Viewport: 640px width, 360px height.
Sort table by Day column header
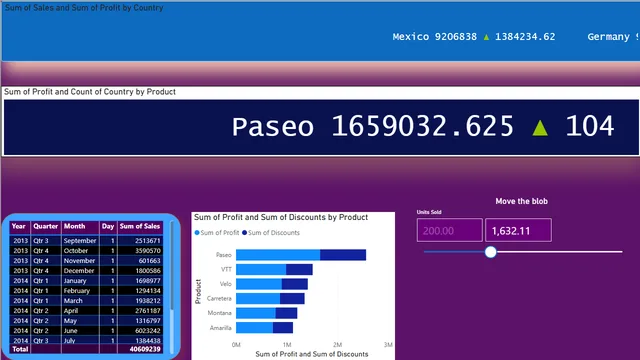pyautogui.click(x=108, y=227)
